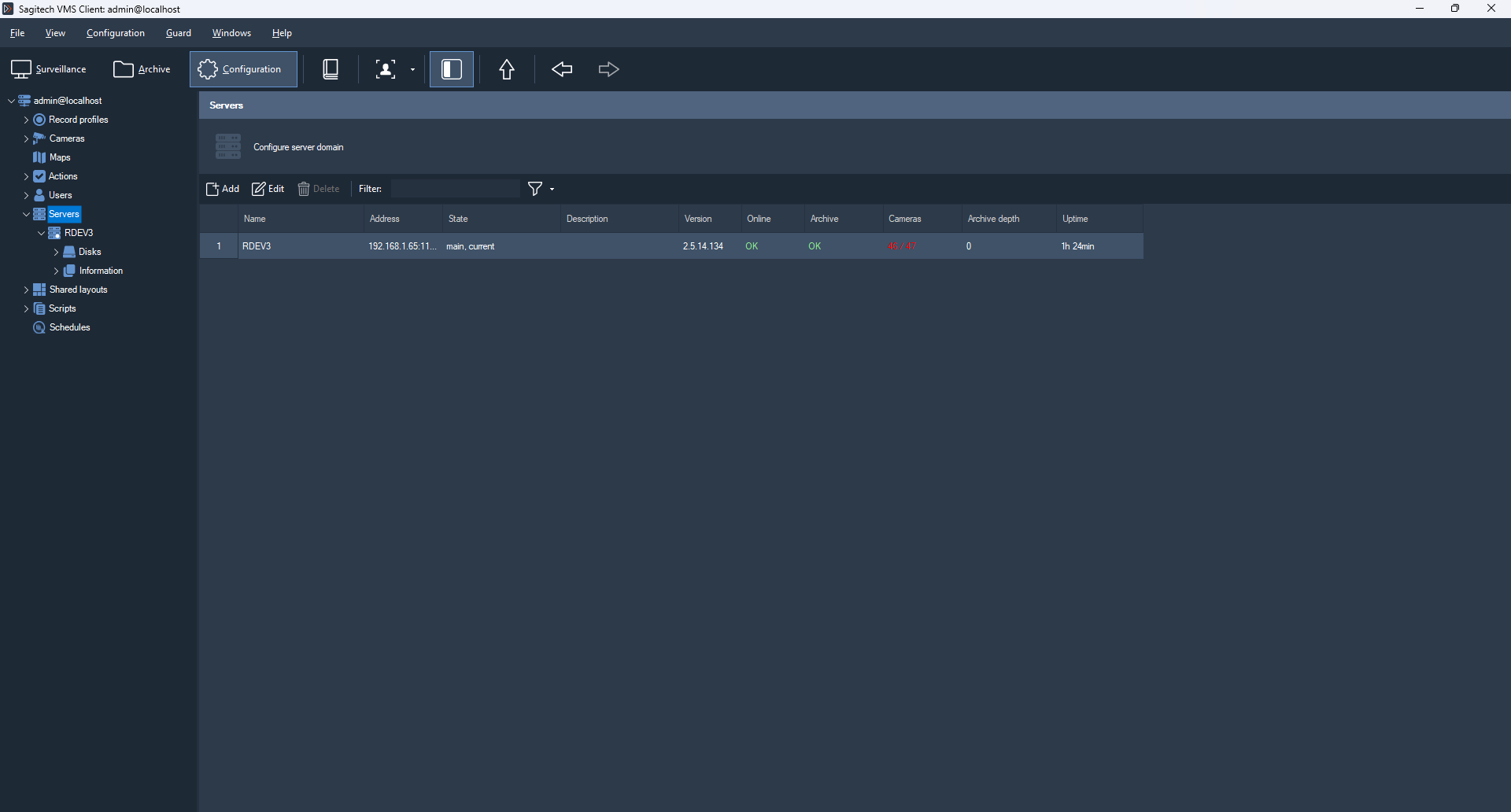Toggle the side panel layout icon
The width and height of the screenshot is (1511, 812).
(x=452, y=69)
